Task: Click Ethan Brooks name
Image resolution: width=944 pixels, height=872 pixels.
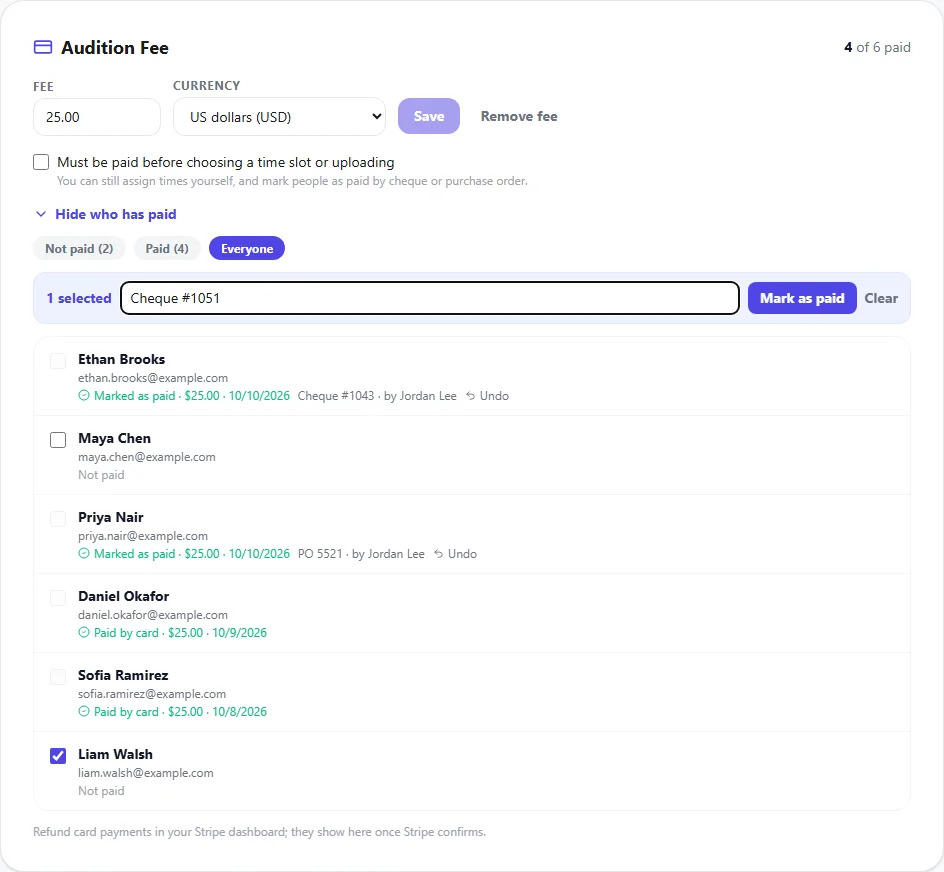Action: click(122, 359)
